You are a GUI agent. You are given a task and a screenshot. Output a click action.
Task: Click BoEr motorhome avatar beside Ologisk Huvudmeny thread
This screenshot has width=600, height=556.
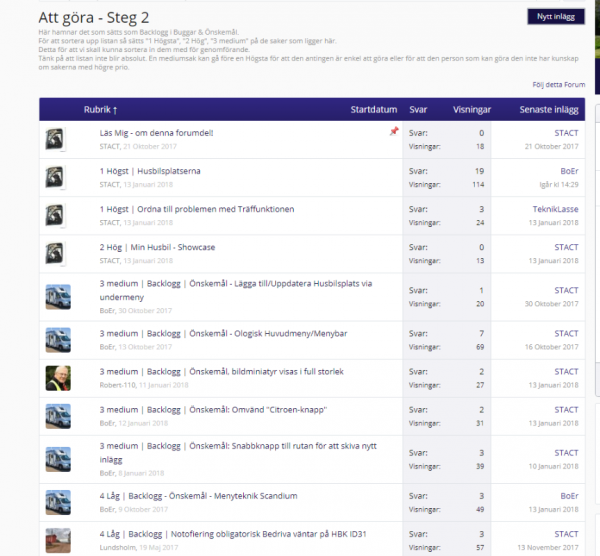(58, 338)
